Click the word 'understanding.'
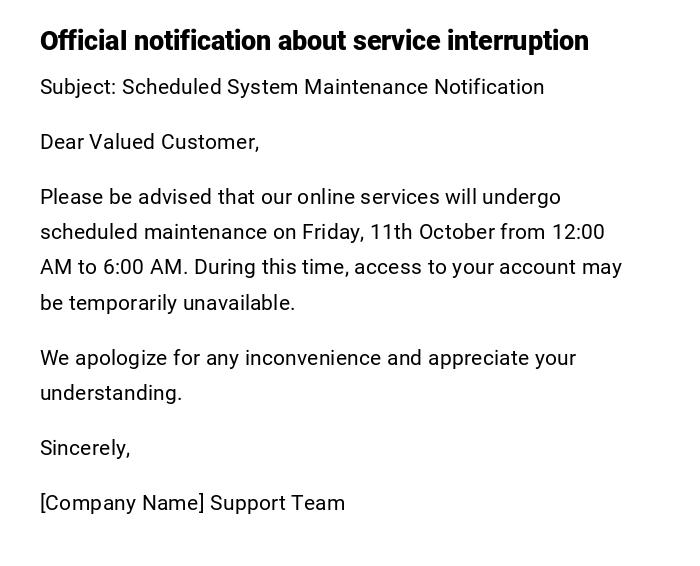The height and width of the screenshot is (566, 700). pos(110,393)
